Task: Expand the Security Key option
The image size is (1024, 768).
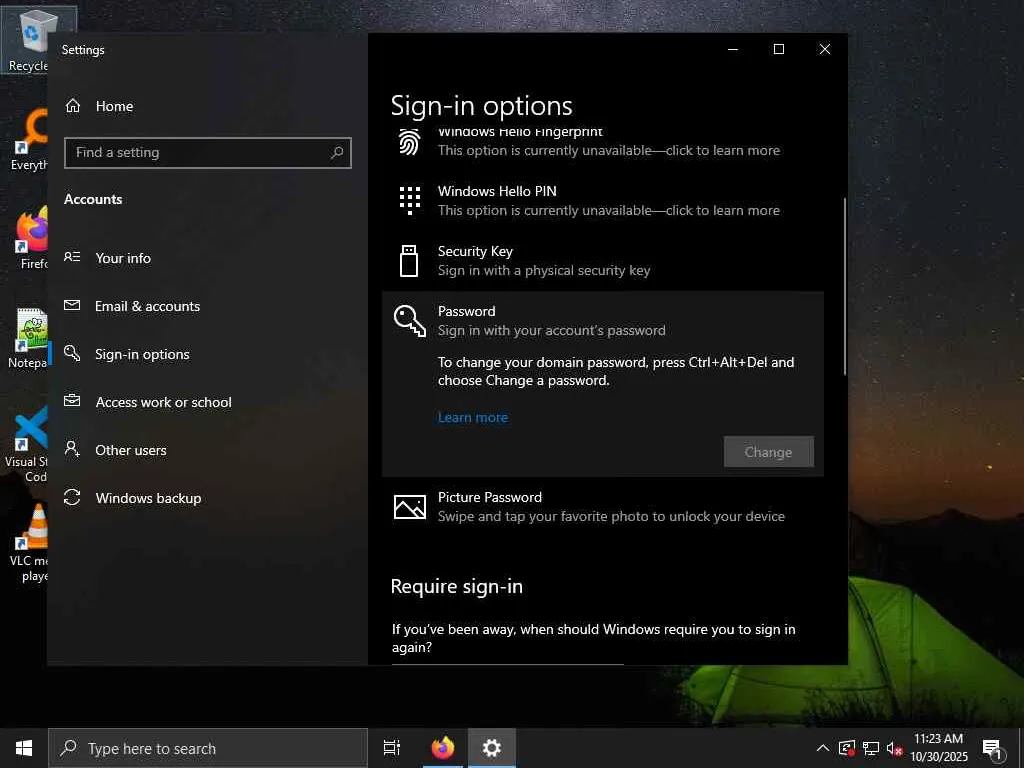Action: [x=602, y=261]
